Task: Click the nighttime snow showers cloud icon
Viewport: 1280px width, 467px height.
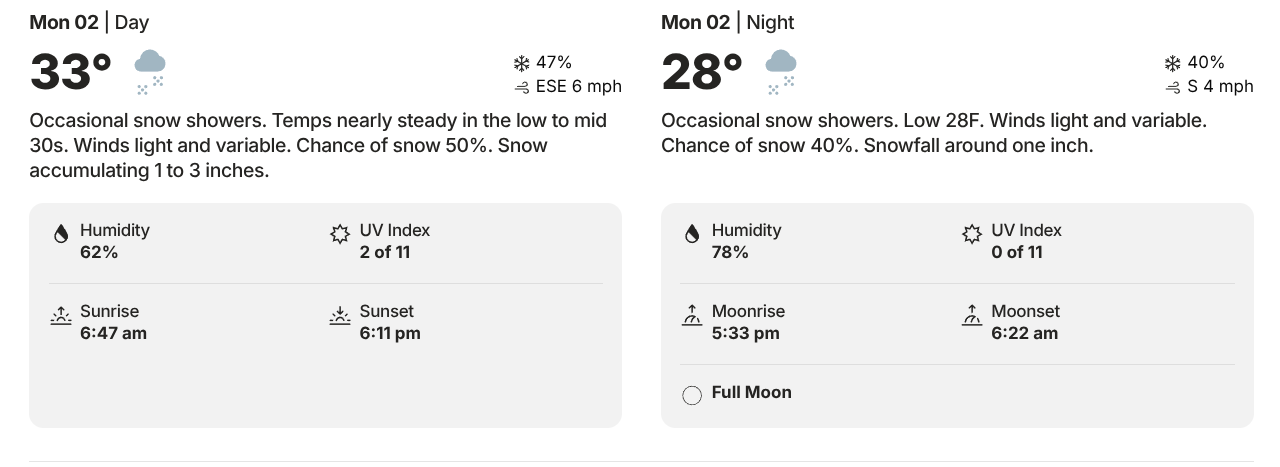Action: click(x=781, y=71)
